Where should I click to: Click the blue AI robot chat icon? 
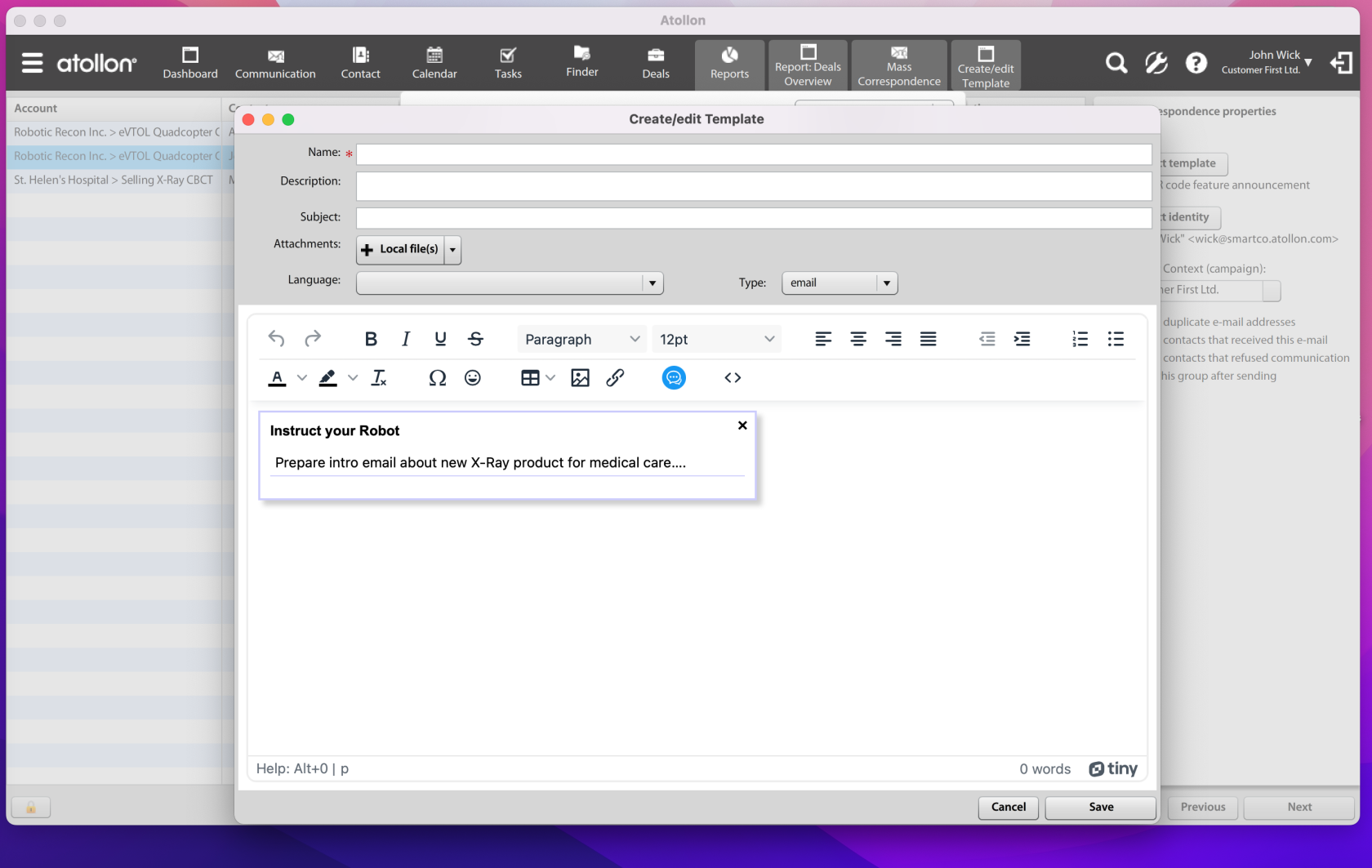pos(674,378)
